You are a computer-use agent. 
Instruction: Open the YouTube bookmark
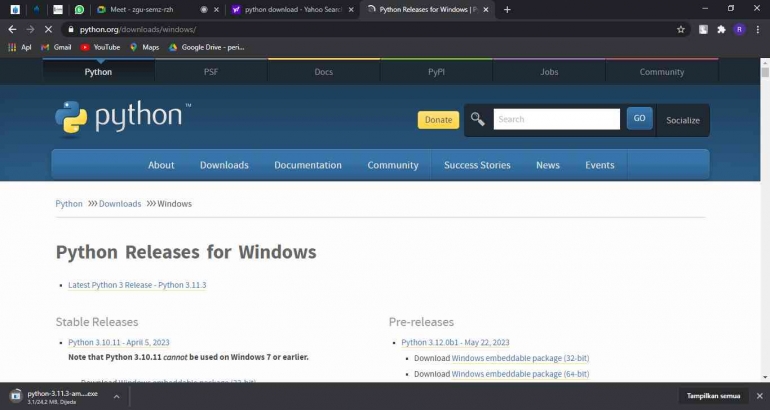[100, 47]
